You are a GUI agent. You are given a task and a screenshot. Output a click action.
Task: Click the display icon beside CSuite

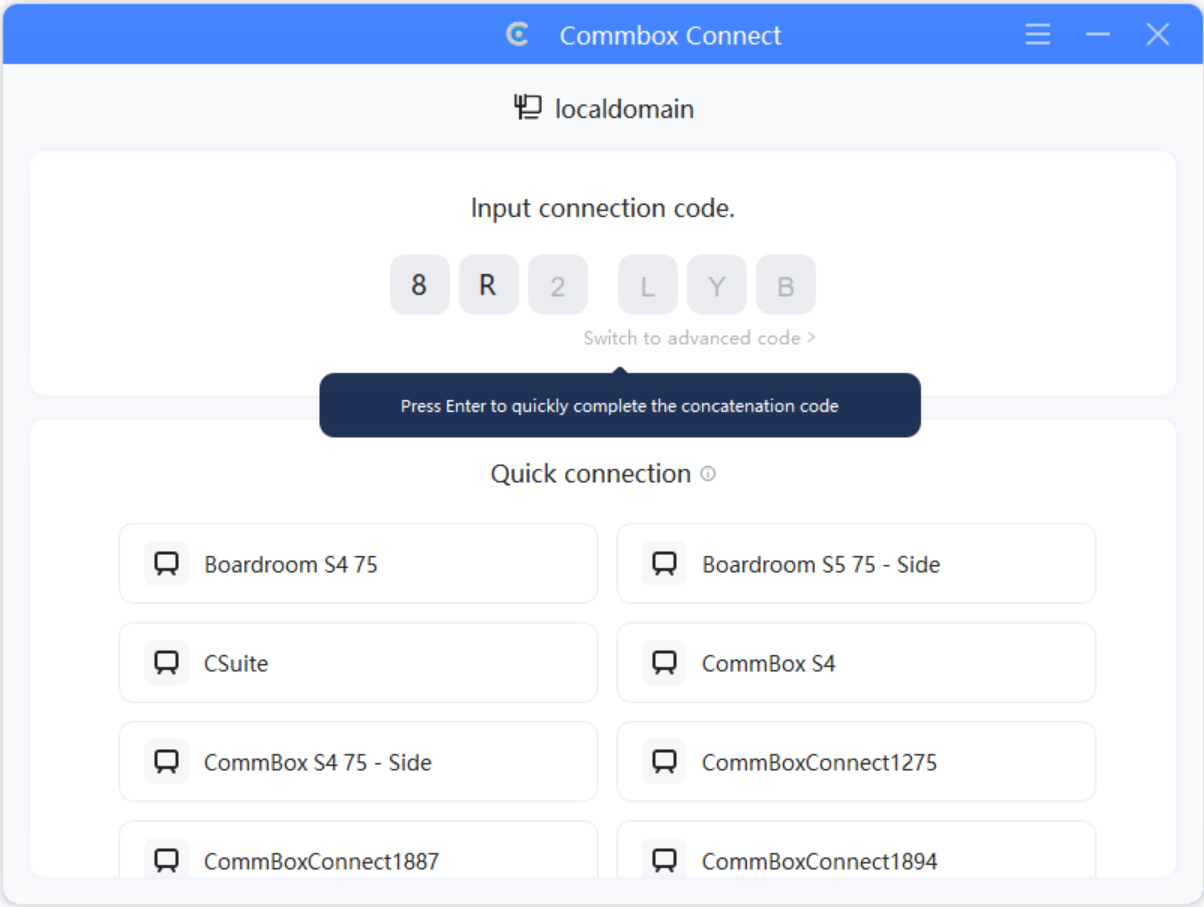click(166, 662)
